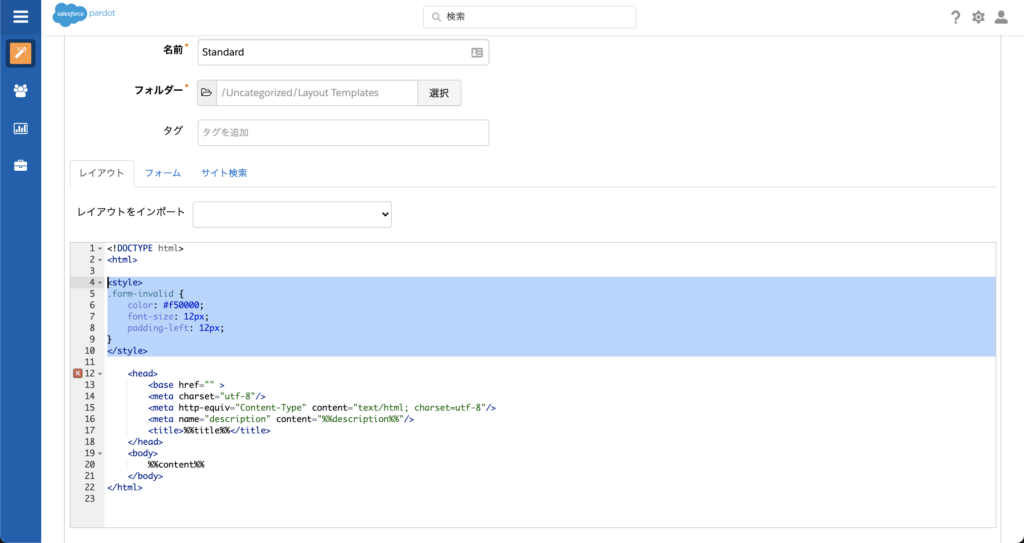Image resolution: width=1024 pixels, height=543 pixels.
Task: Open the hamburger navigation menu
Action: (x=20, y=17)
